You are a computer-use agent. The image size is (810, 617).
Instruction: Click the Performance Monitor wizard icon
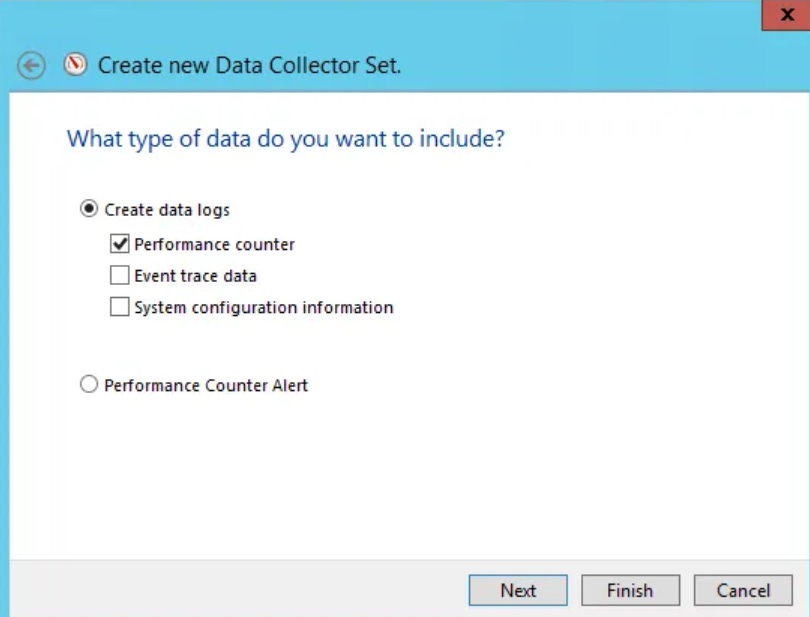coord(75,65)
